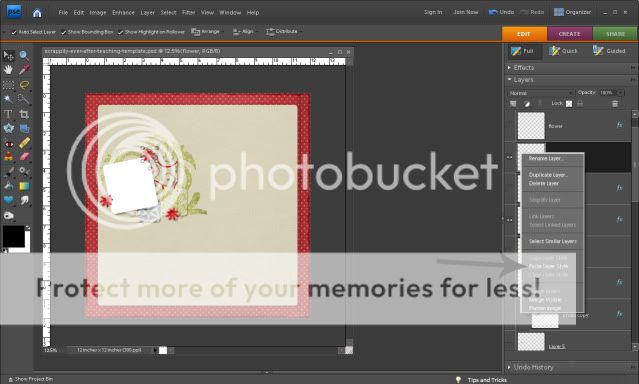Open the Organizer
The height and width of the screenshot is (384, 639).
click(572, 12)
